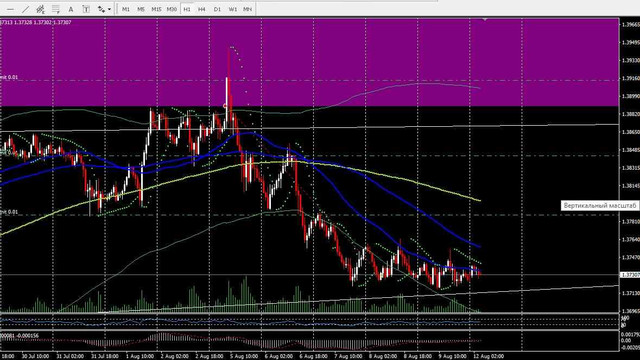Click time axis label 8 Aug 18:00
This screenshot has height=360, width=640.
point(418,356)
